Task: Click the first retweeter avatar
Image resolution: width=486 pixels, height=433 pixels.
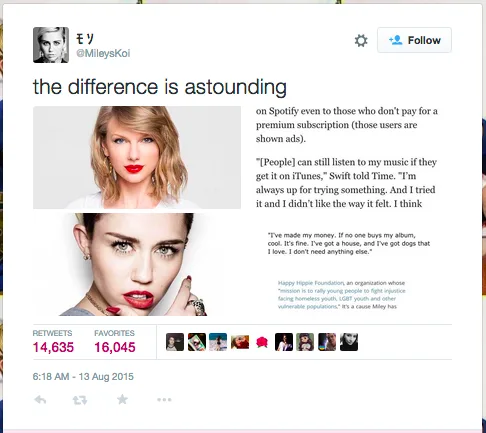Action: [x=175, y=342]
